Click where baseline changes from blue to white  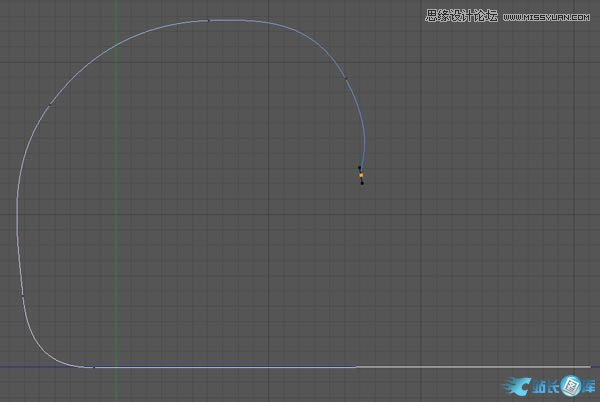point(356,367)
